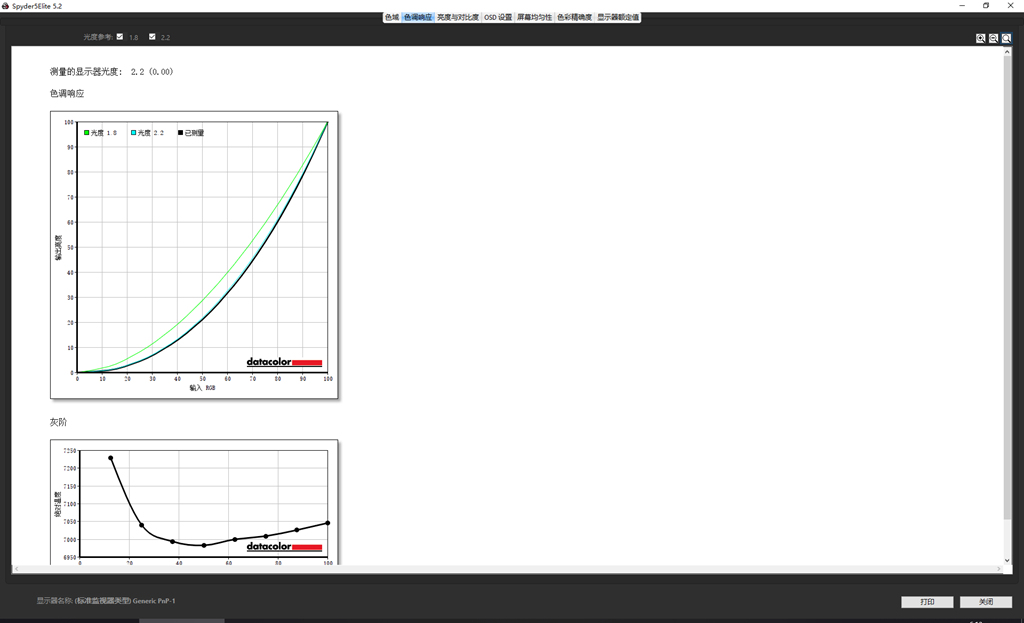1024x623 pixels.
Task: Open the 色彩精确度 tab
Action: pos(574,17)
